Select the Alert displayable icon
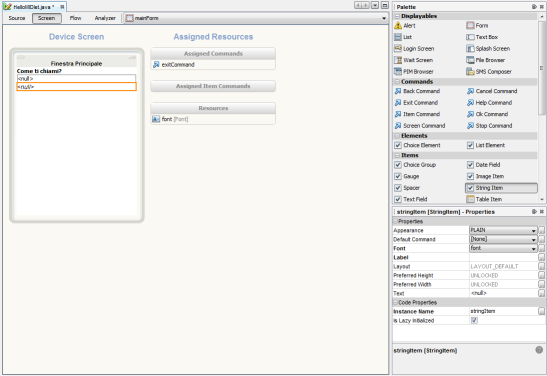This screenshot has height=376, width=547. click(x=398, y=25)
